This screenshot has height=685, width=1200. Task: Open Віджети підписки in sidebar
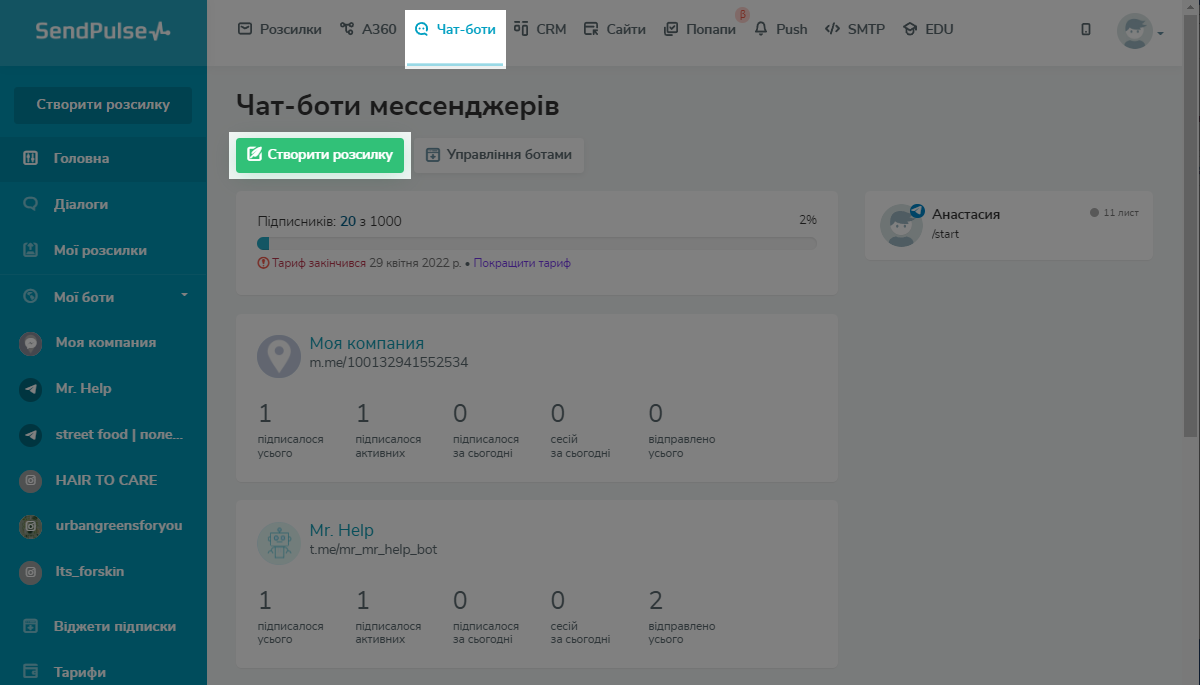tap(115, 626)
